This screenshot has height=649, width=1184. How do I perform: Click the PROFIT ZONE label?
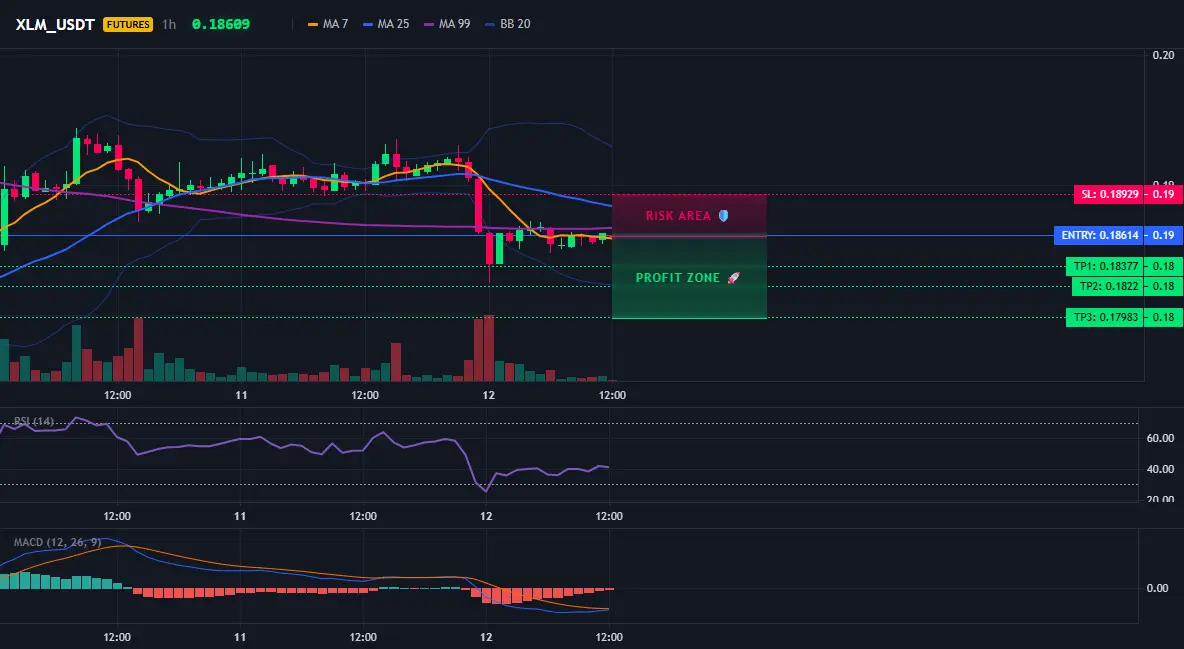[677, 278]
